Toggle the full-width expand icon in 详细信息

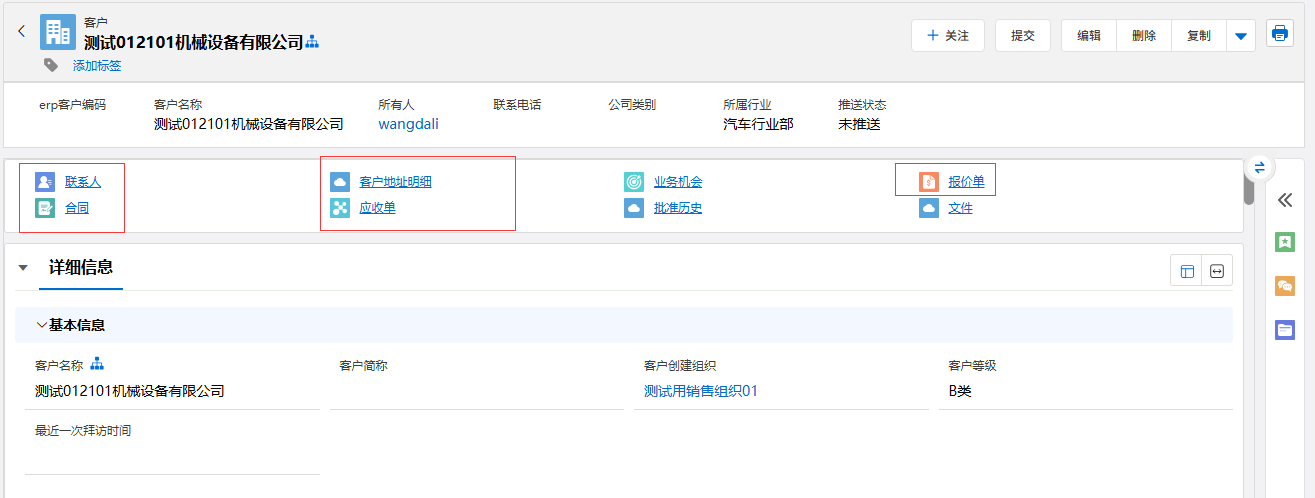[x=1217, y=271]
